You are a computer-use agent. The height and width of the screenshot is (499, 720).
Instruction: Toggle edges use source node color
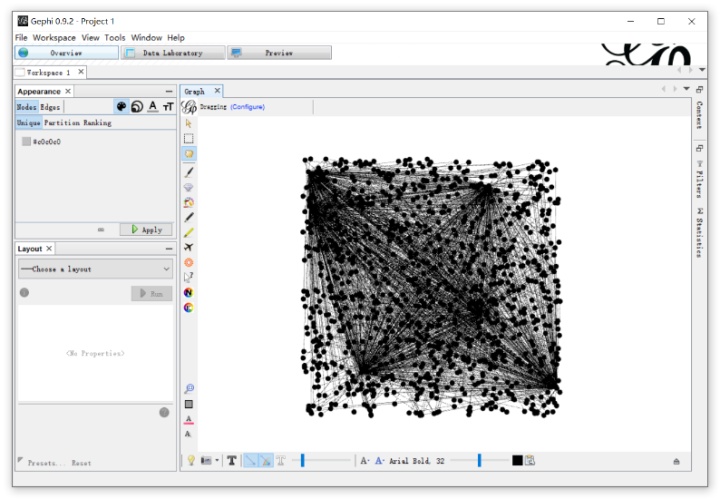click(x=265, y=460)
